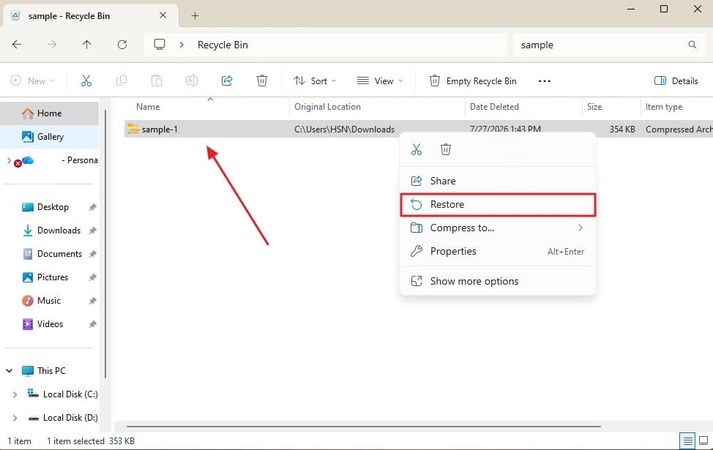Click the navigation pane vertical scrollbar
Viewport: 713px width, 450px height.
pos(105,243)
